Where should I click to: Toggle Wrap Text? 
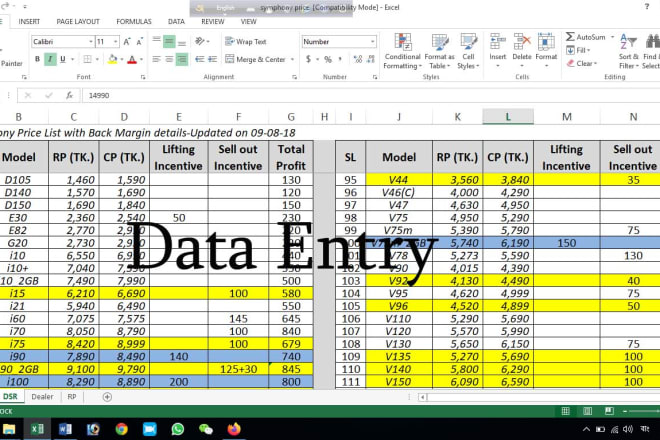click(246, 41)
